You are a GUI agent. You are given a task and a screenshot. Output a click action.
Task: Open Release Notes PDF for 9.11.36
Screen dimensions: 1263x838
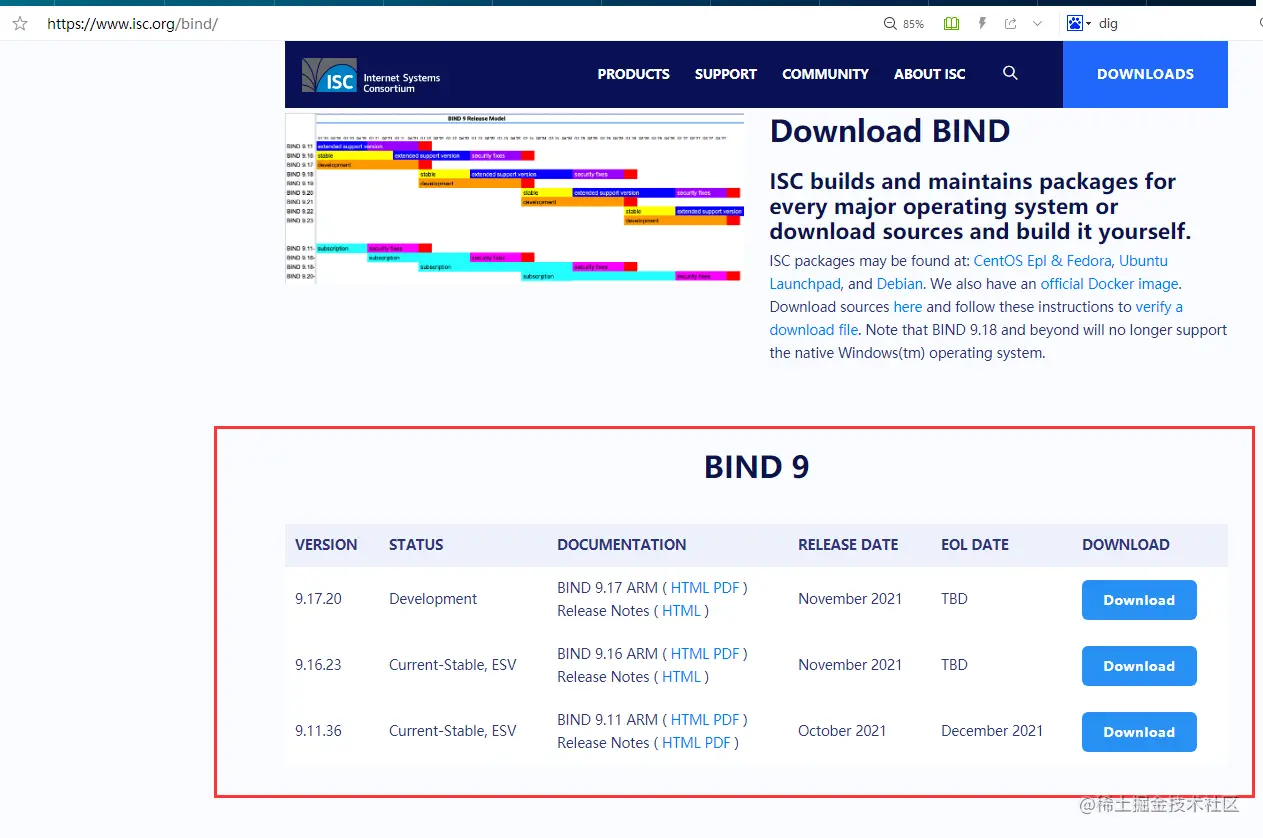718,743
